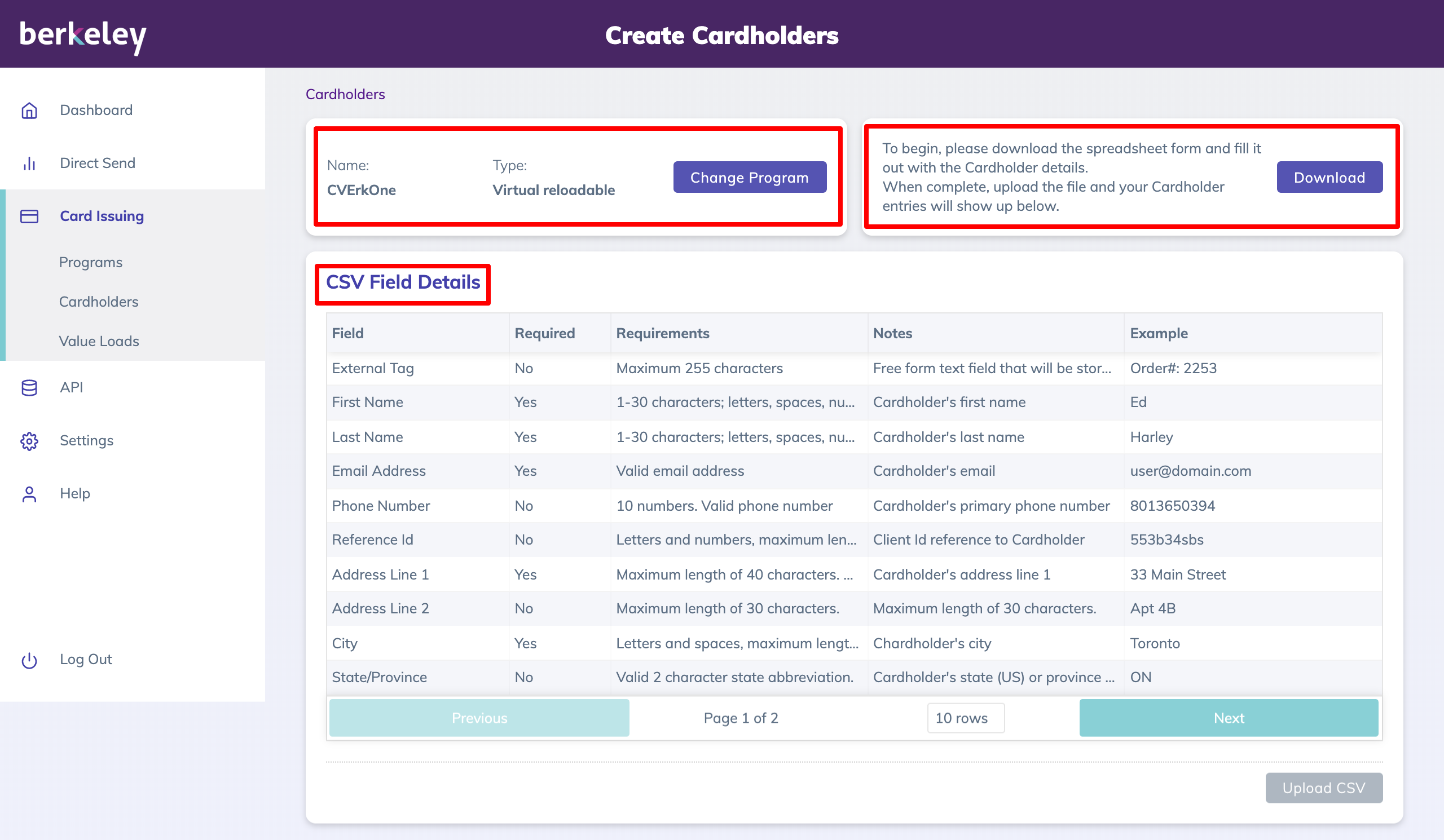Click the Help person icon

pos(29,494)
